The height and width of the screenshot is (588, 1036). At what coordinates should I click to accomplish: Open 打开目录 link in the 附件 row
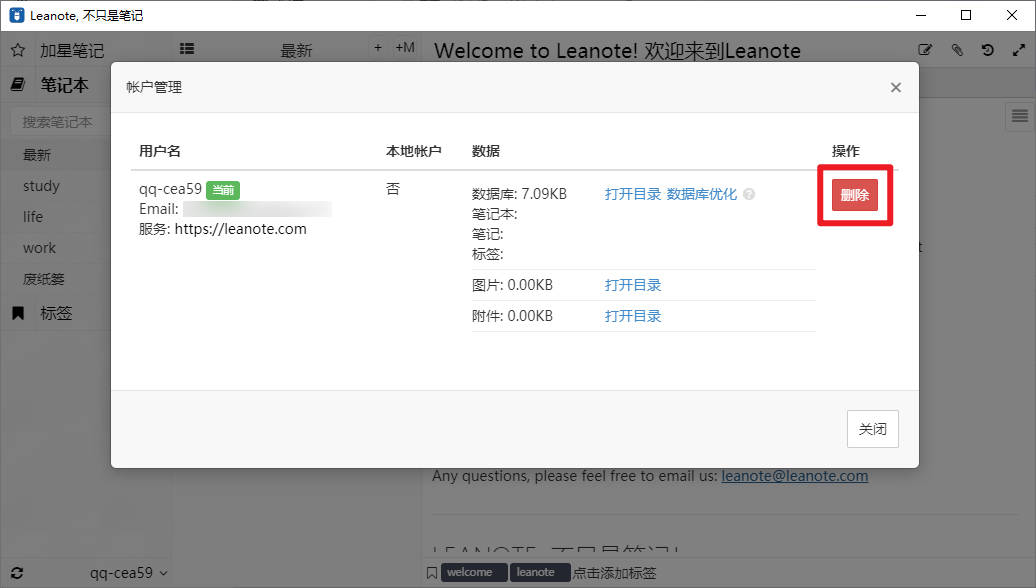tap(632, 316)
